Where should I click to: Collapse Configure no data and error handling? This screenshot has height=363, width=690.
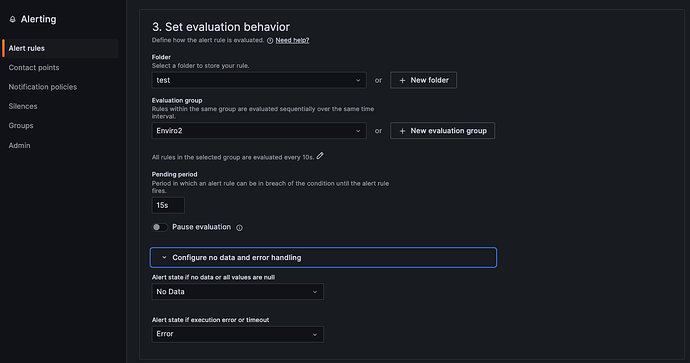coord(323,257)
